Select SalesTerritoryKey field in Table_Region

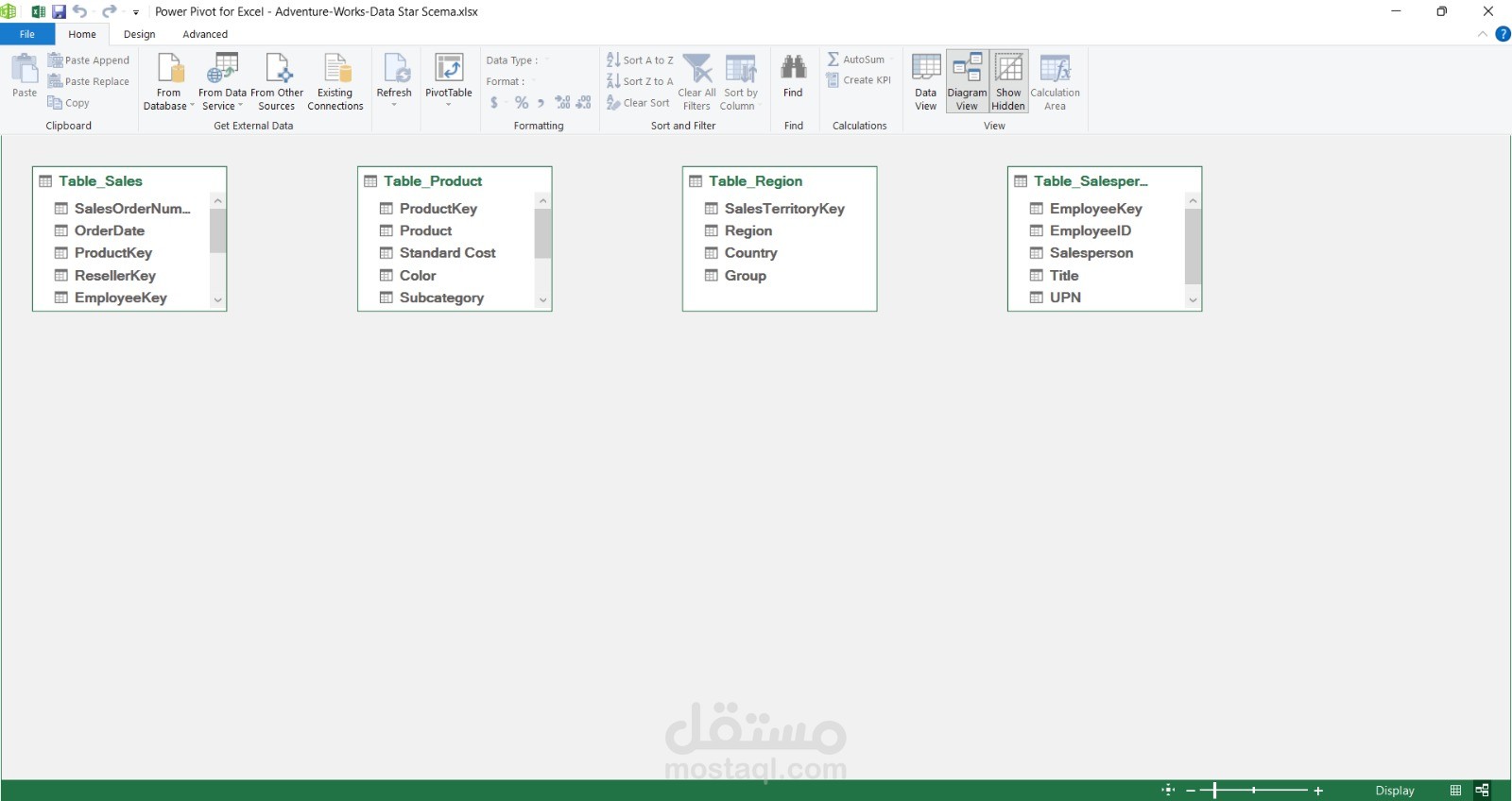tap(784, 209)
